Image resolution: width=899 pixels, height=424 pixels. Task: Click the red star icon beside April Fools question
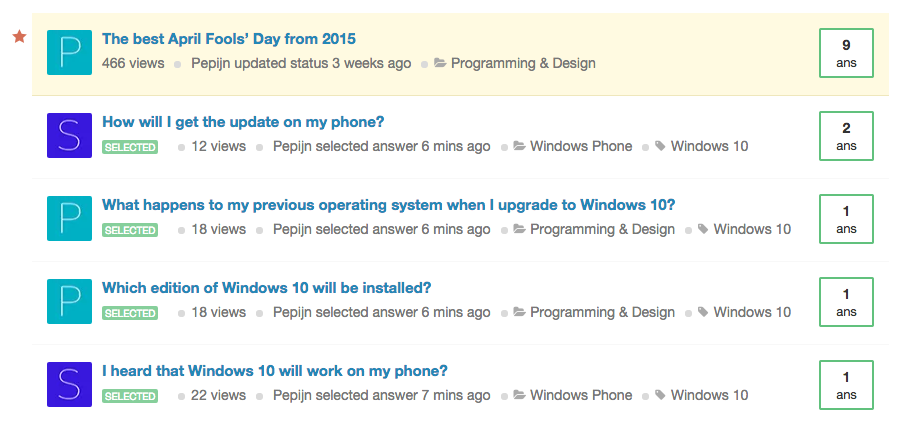19,37
